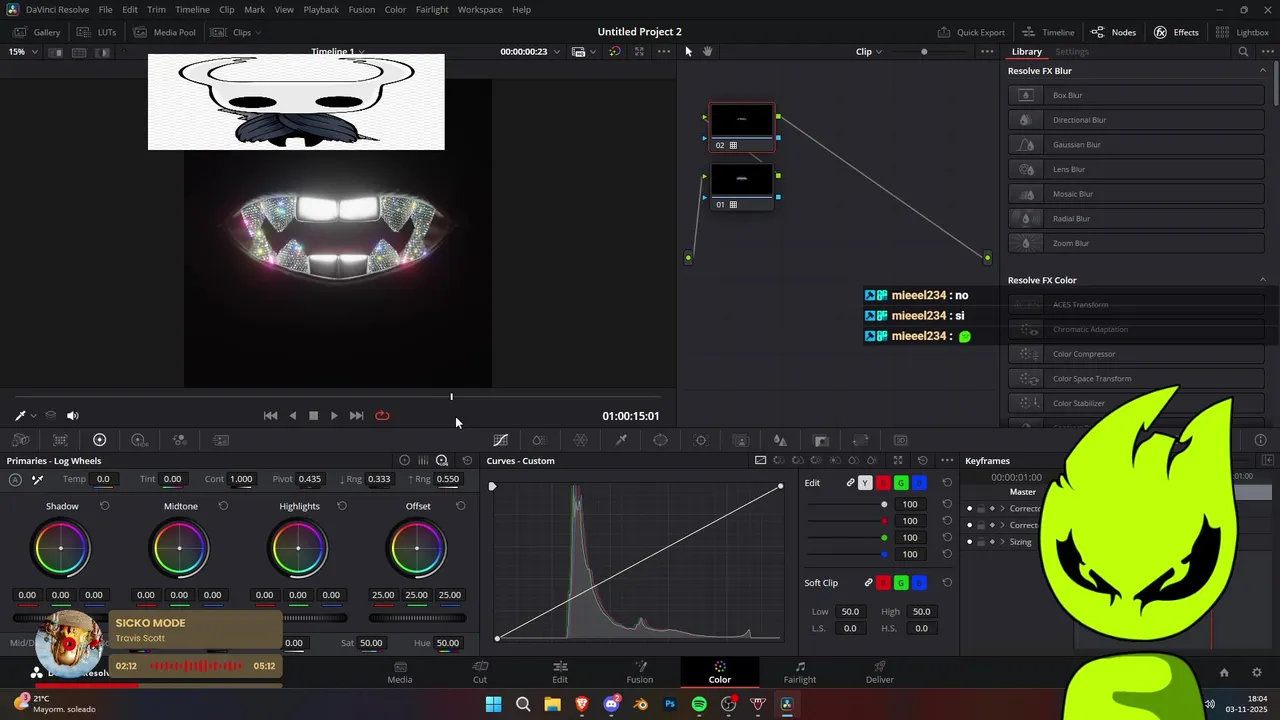
Task: Open the LUTs panel button
Action: point(97,32)
